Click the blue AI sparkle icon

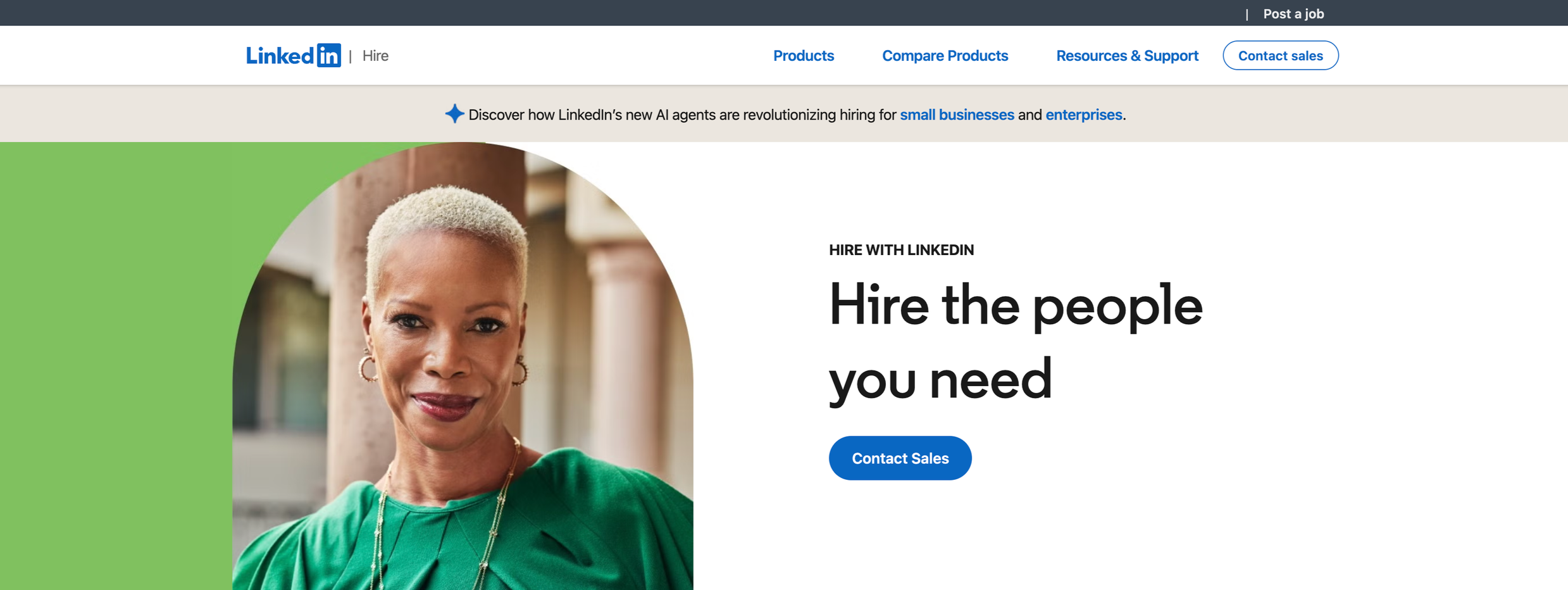click(454, 114)
